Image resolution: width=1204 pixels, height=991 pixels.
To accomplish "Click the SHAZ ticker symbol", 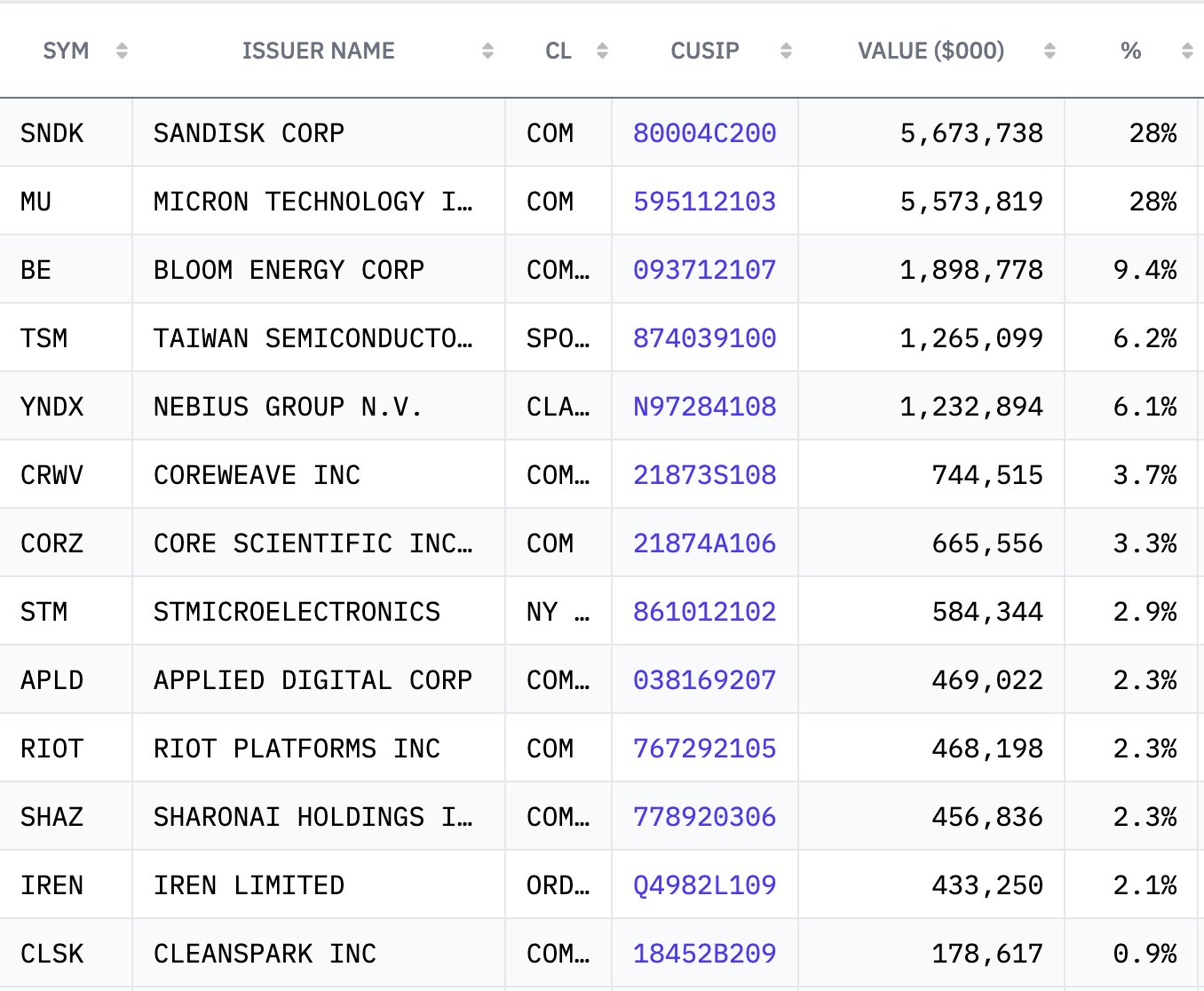I will point(52,817).
